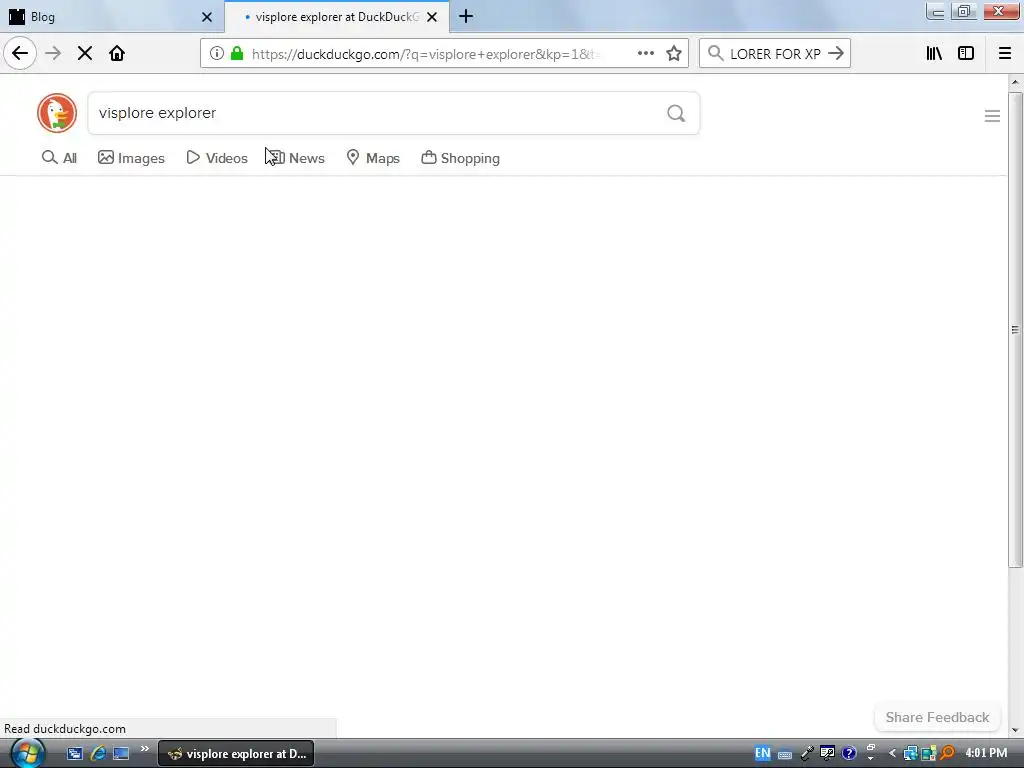
Task: Open the Maps results tab
Action: coord(373,158)
